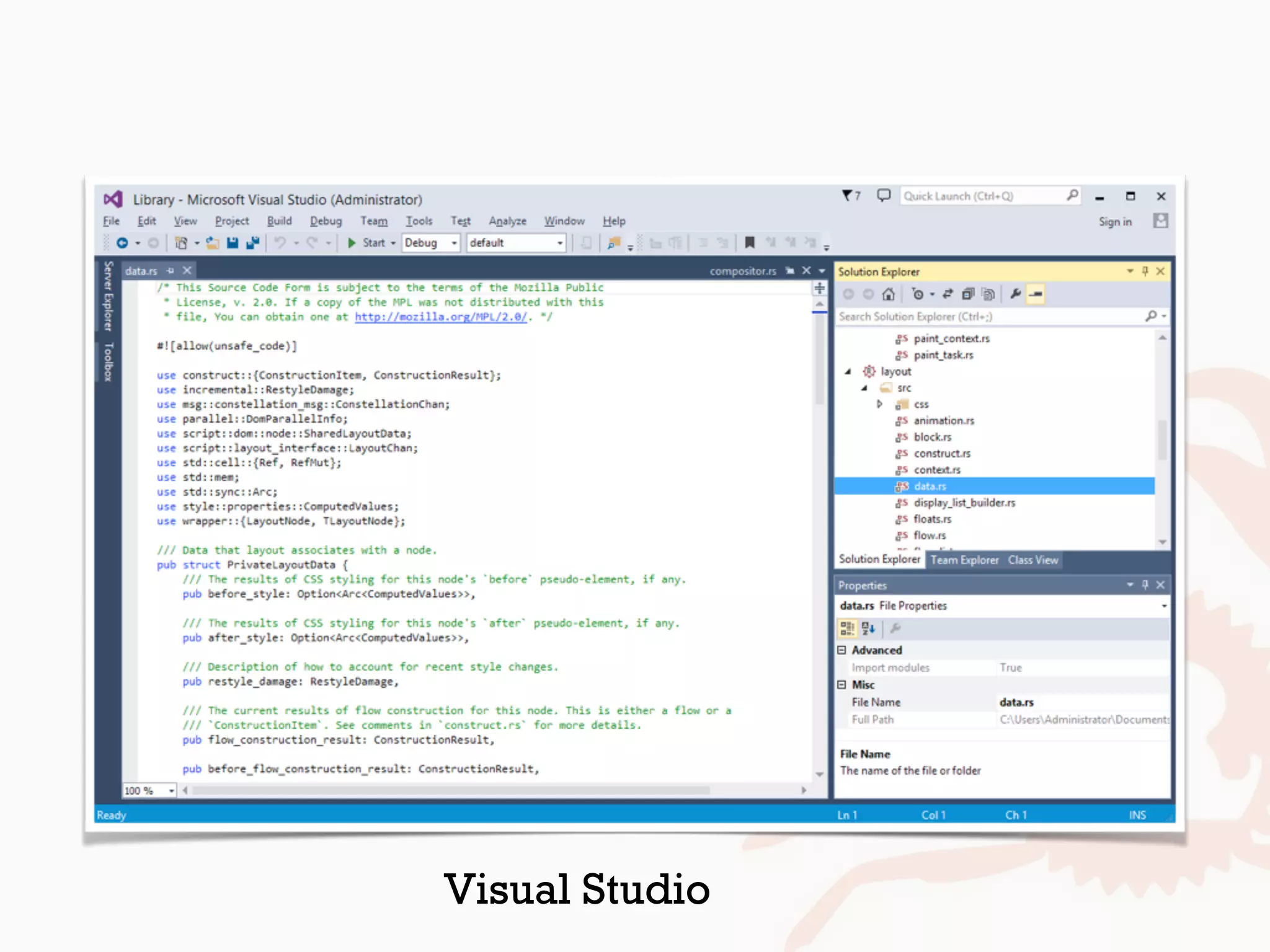Click the split editor handle above the scrollbar
Screen dimensions: 1270x952
819,288
